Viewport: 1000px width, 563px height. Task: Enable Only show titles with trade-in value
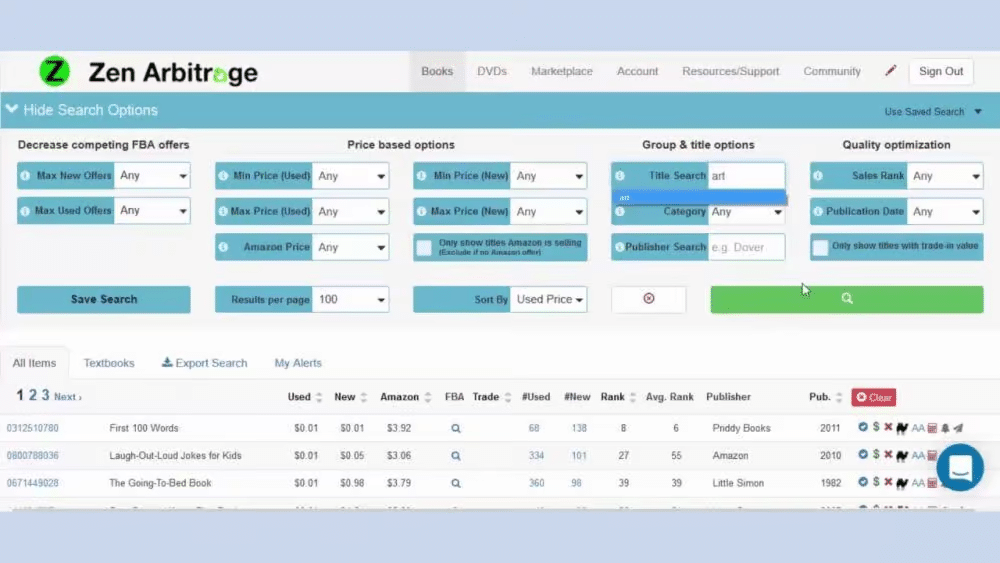tap(821, 247)
